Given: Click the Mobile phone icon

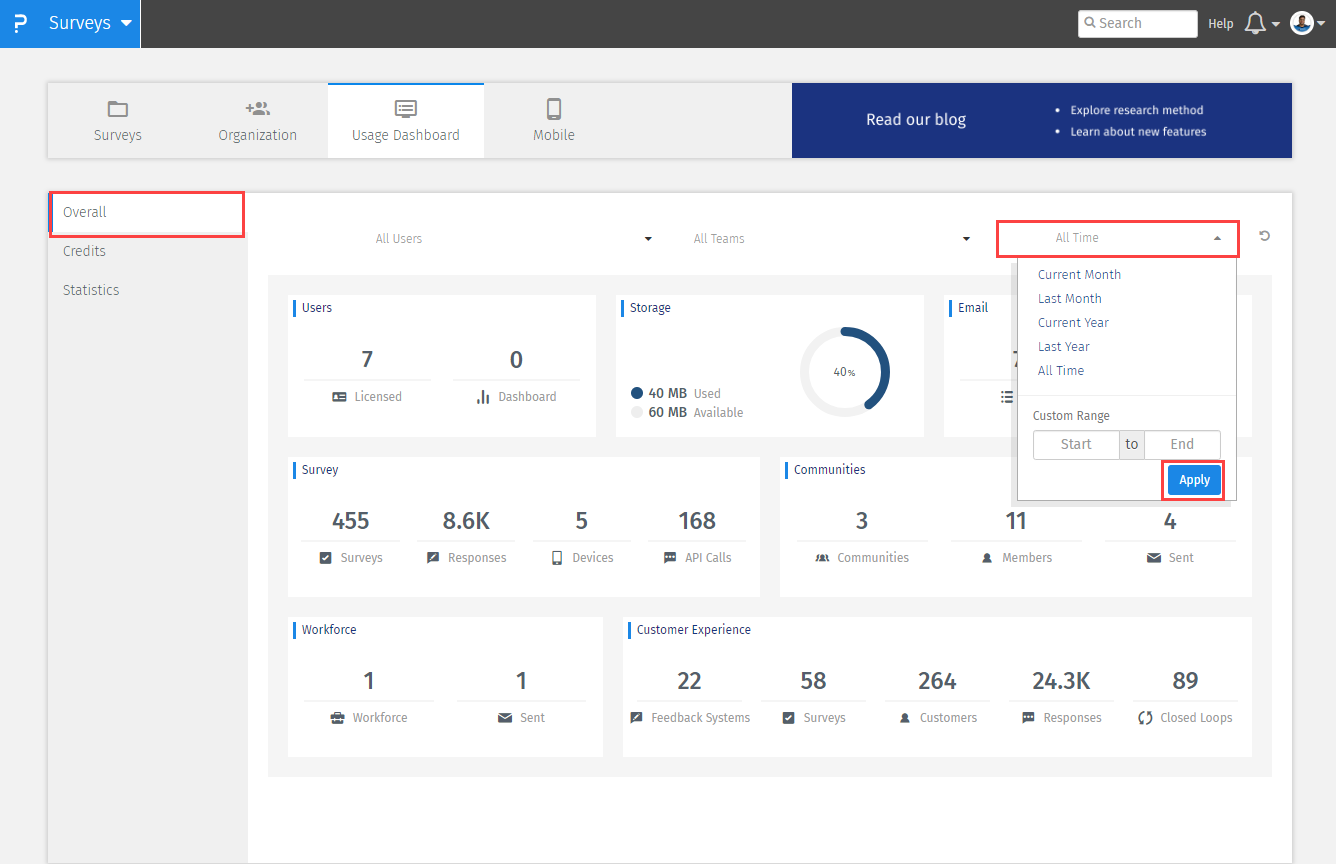Looking at the screenshot, I should pyautogui.click(x=554, y=109).
